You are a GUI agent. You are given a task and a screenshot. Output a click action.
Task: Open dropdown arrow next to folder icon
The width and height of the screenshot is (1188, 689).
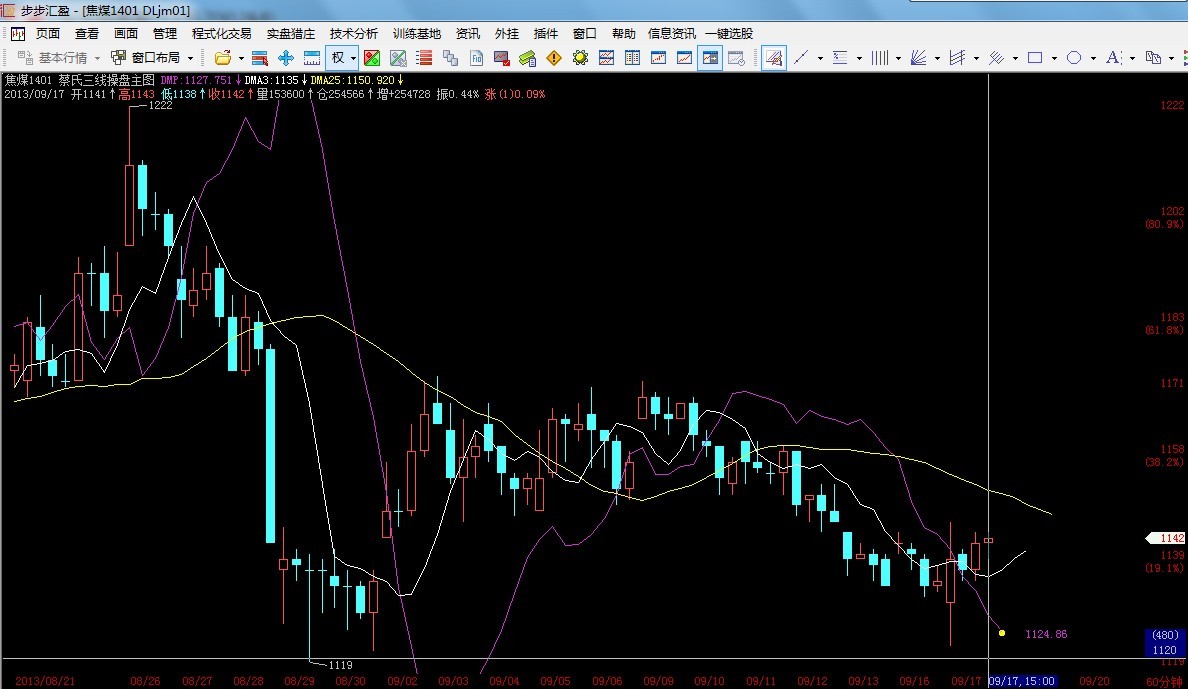pos(241,58)
